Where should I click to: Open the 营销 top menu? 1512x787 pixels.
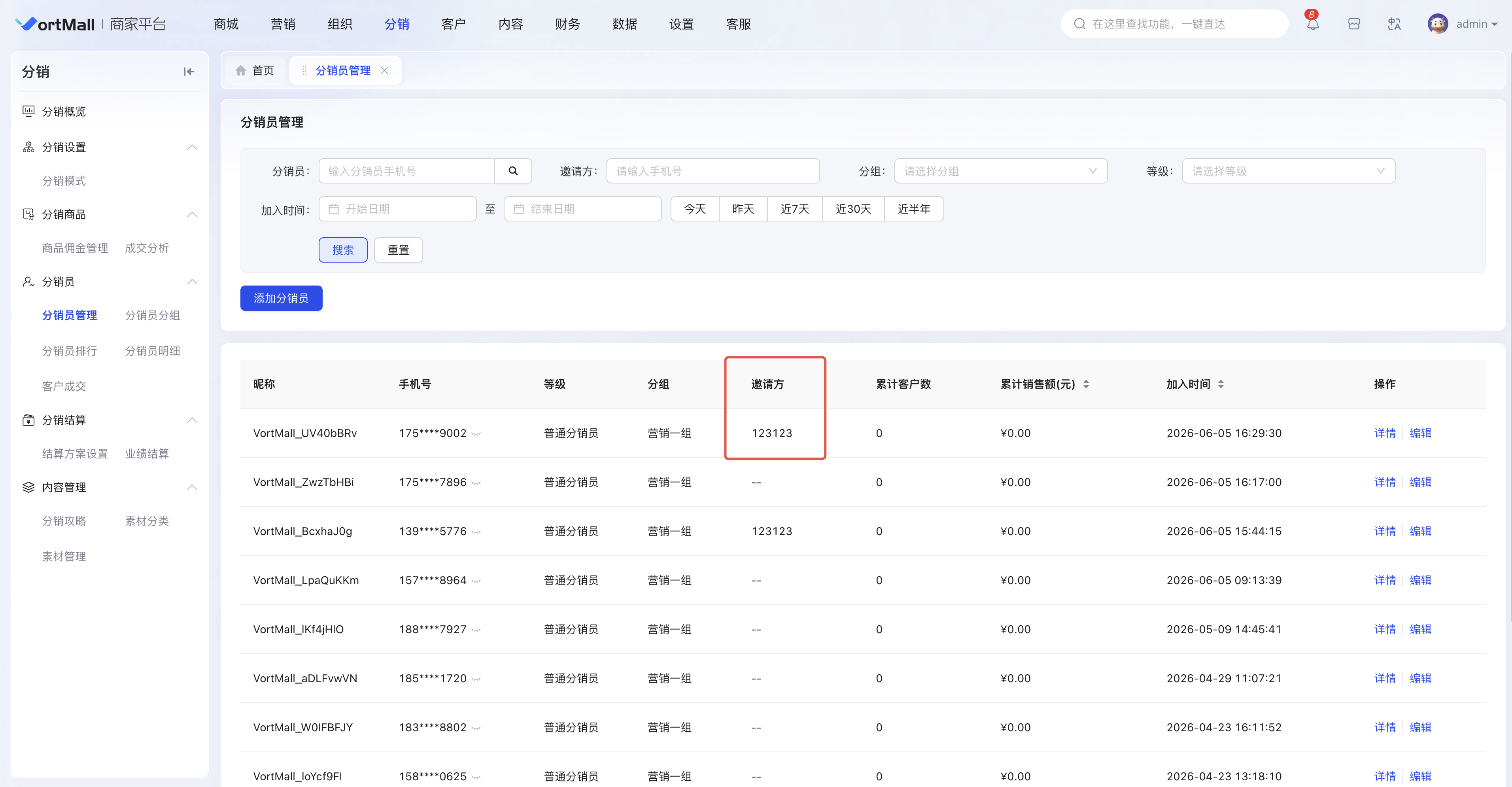tap(283, 24)
